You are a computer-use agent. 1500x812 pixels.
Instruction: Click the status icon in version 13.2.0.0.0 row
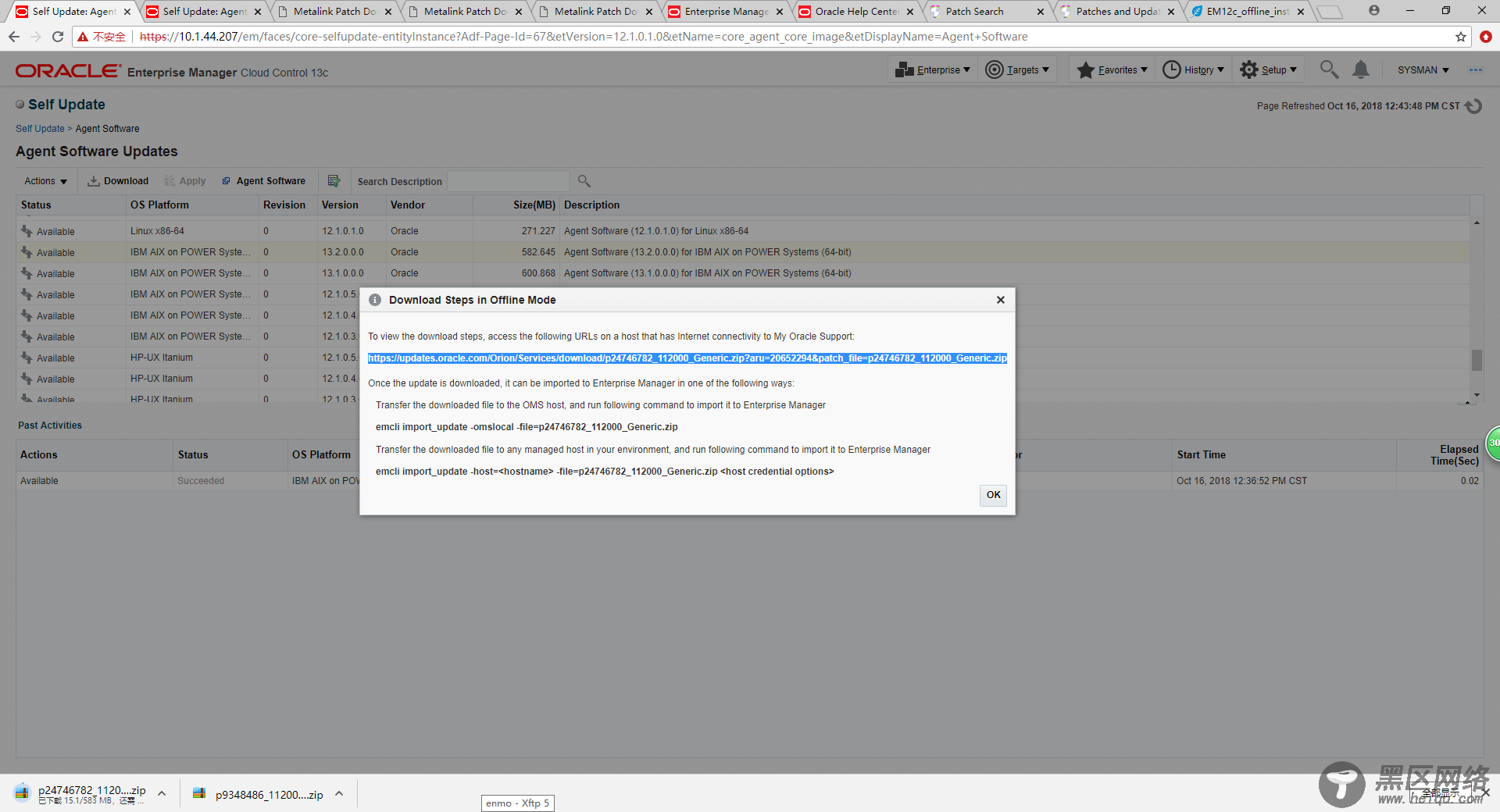[27, 252]
